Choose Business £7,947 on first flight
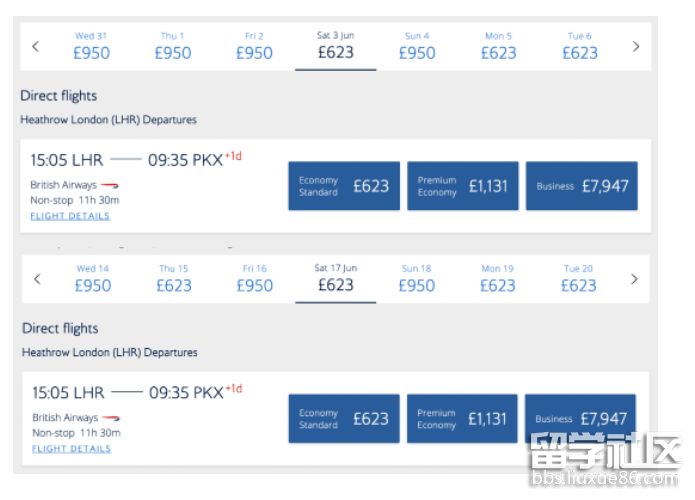The width and height of the screenshot is (695, 500). click(x=582, y=186)
